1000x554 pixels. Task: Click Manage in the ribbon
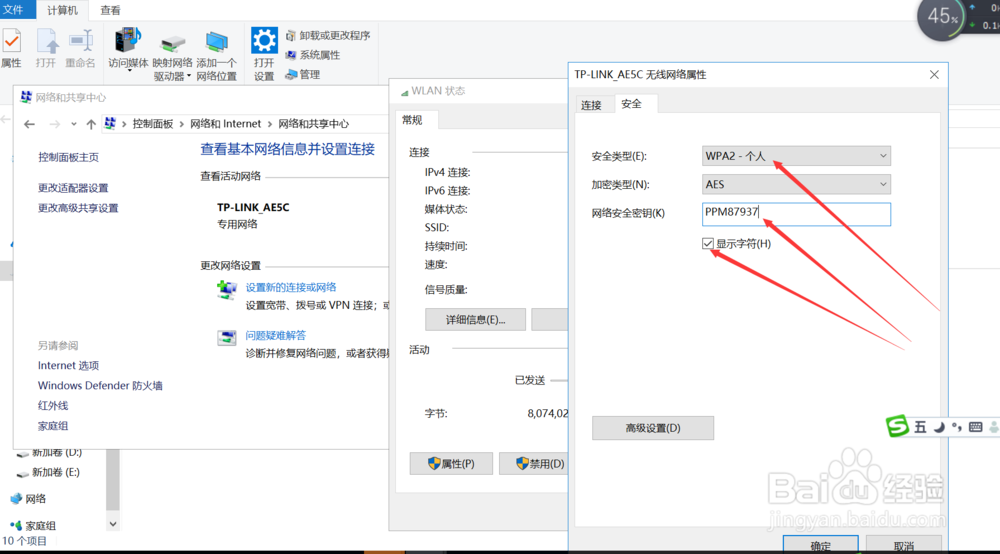[303, 75]
